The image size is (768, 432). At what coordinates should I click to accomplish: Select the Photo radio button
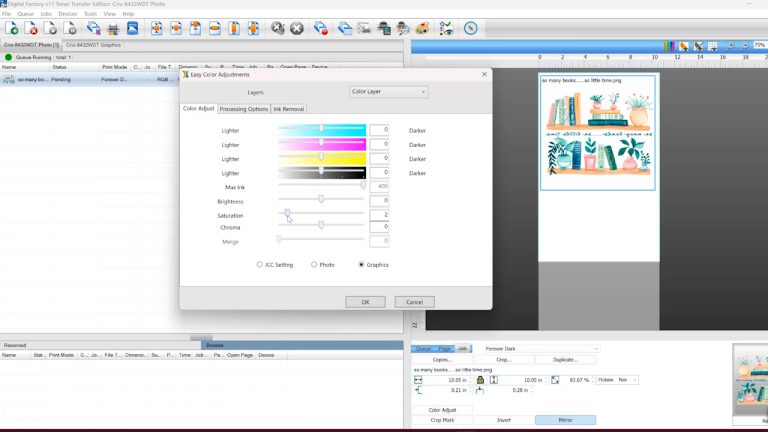(313, 264)
